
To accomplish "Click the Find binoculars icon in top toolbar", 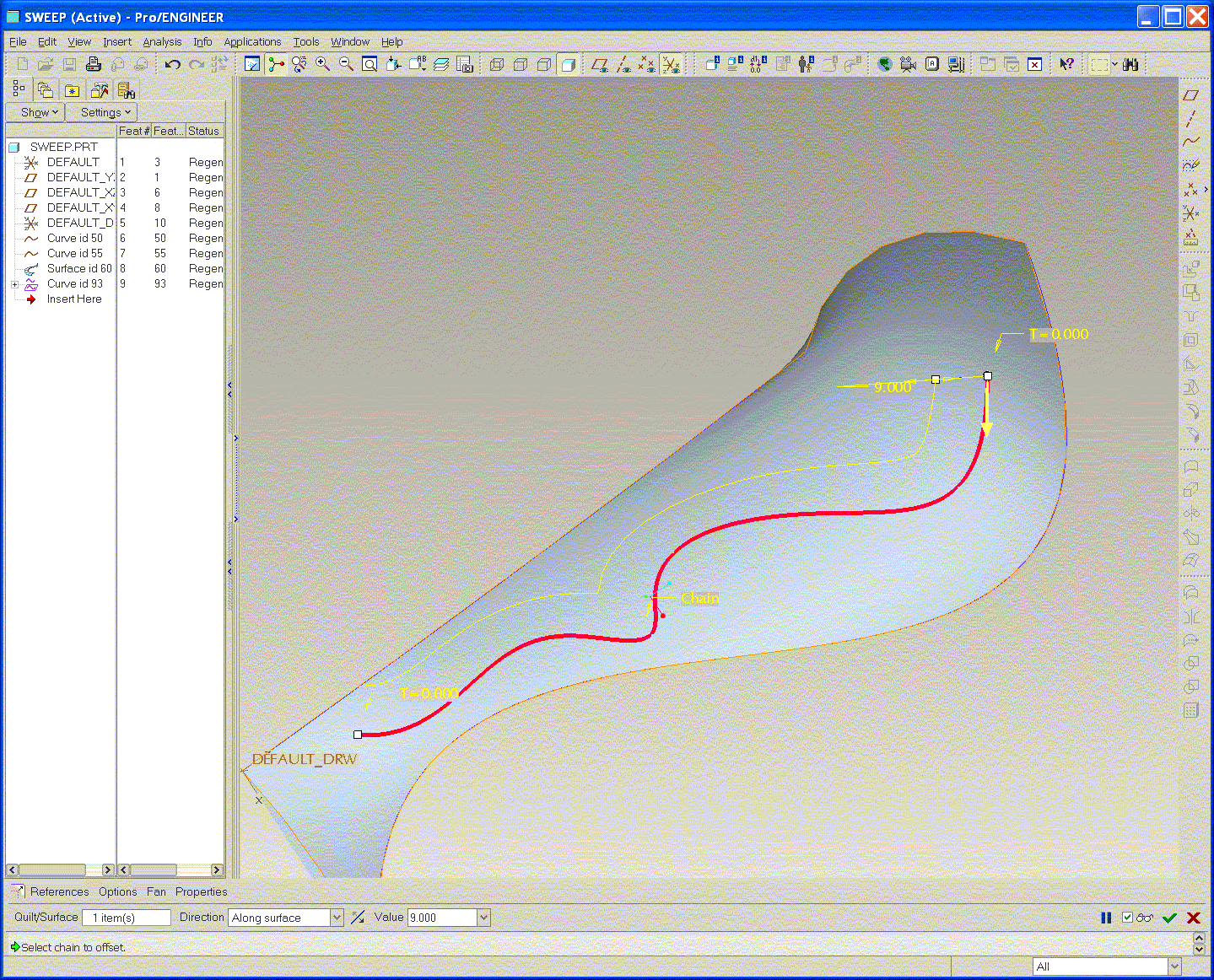I will pyautogui.click(x=1130, y=64).
